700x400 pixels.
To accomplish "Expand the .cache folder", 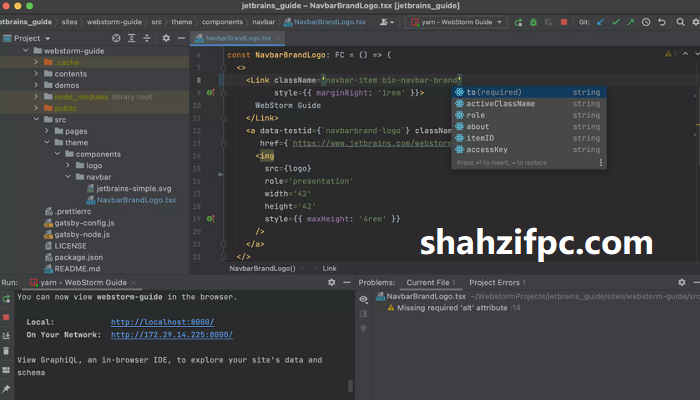I will coord(36,62).
